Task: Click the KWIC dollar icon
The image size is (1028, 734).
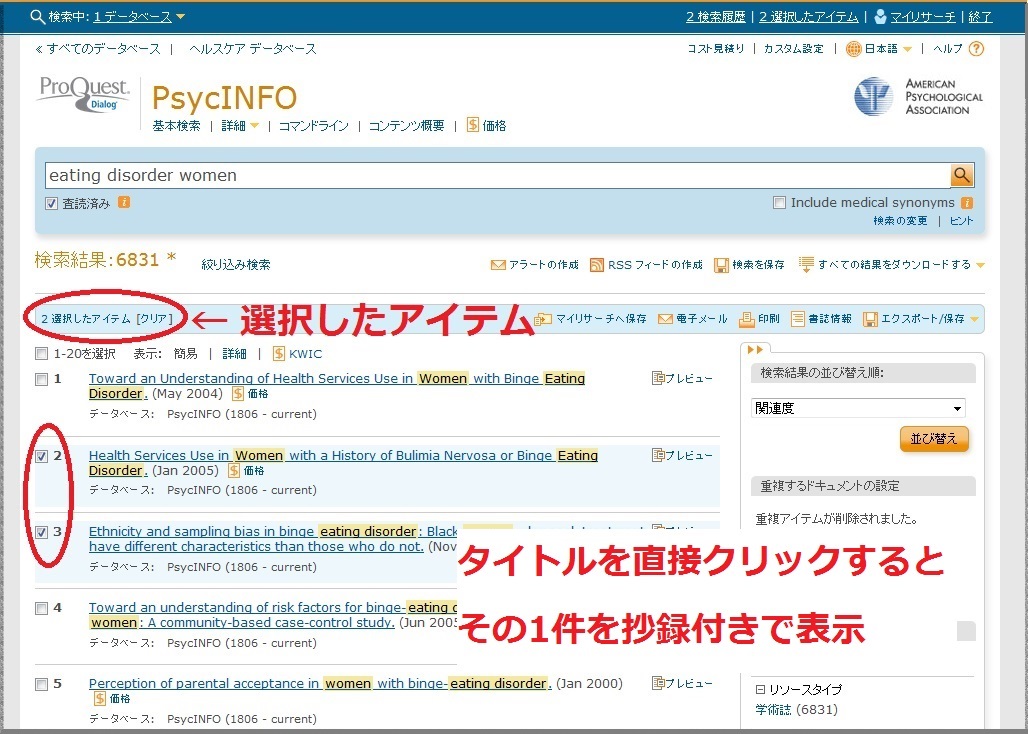Action: (x=279, y=354)
